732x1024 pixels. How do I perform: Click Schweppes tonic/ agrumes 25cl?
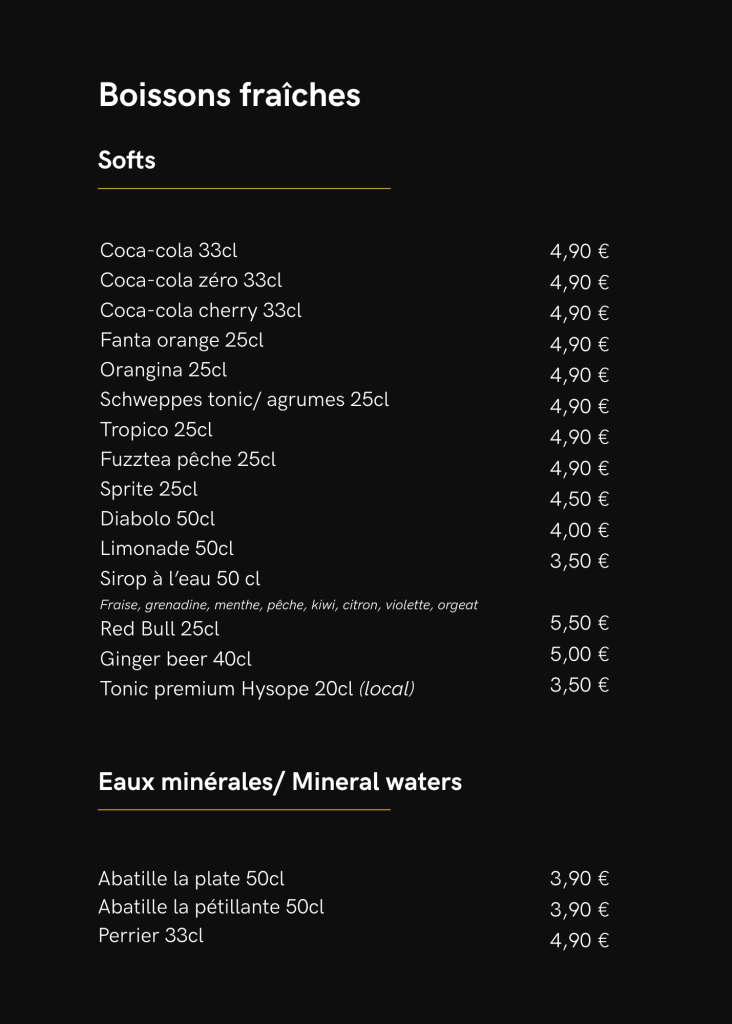coord(244,400)
